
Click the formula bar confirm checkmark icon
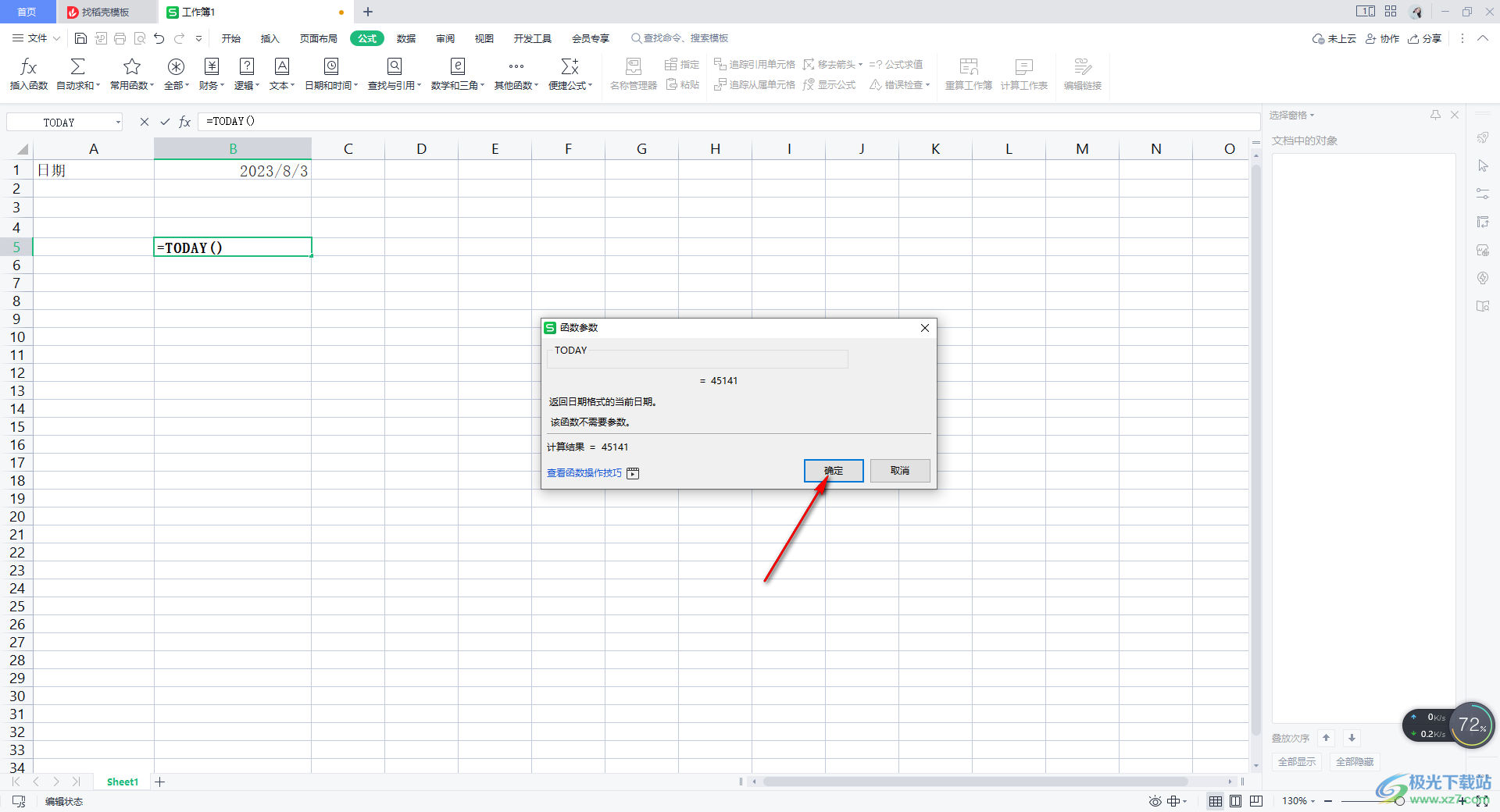point(165,122)
